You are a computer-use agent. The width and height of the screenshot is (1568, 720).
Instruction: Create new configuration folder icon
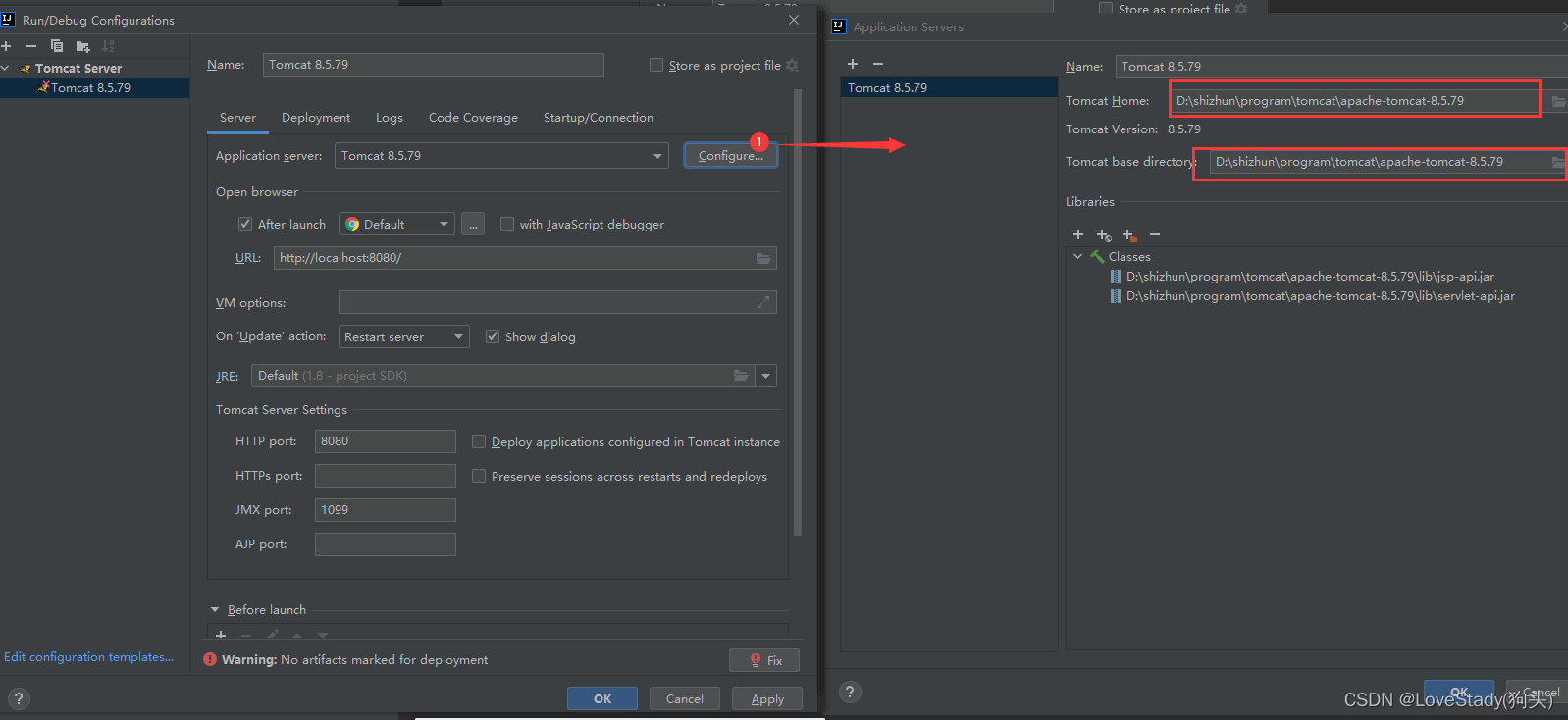[x=82, y=46]
